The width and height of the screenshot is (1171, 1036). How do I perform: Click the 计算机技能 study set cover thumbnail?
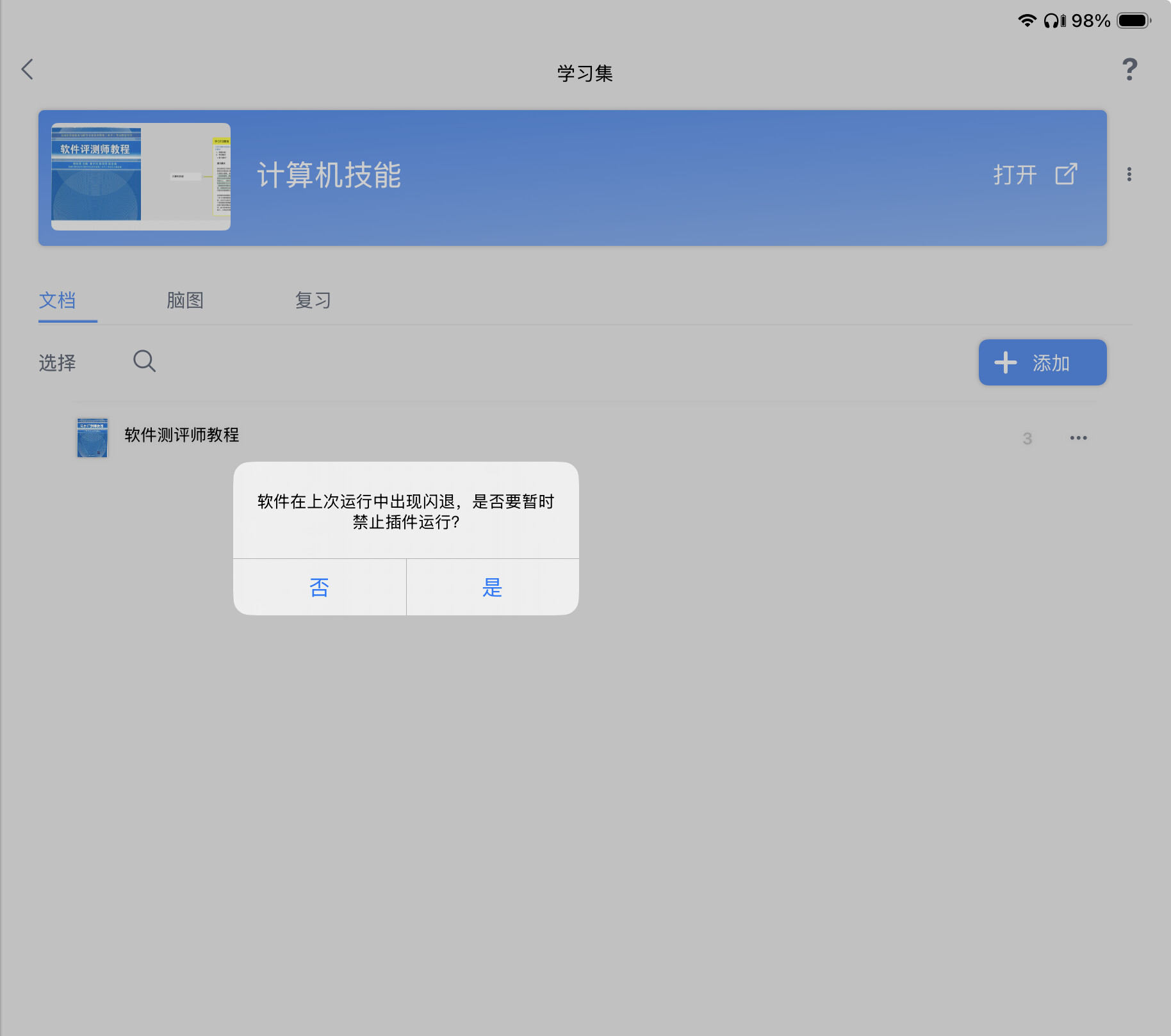click(x=141, y=176)
